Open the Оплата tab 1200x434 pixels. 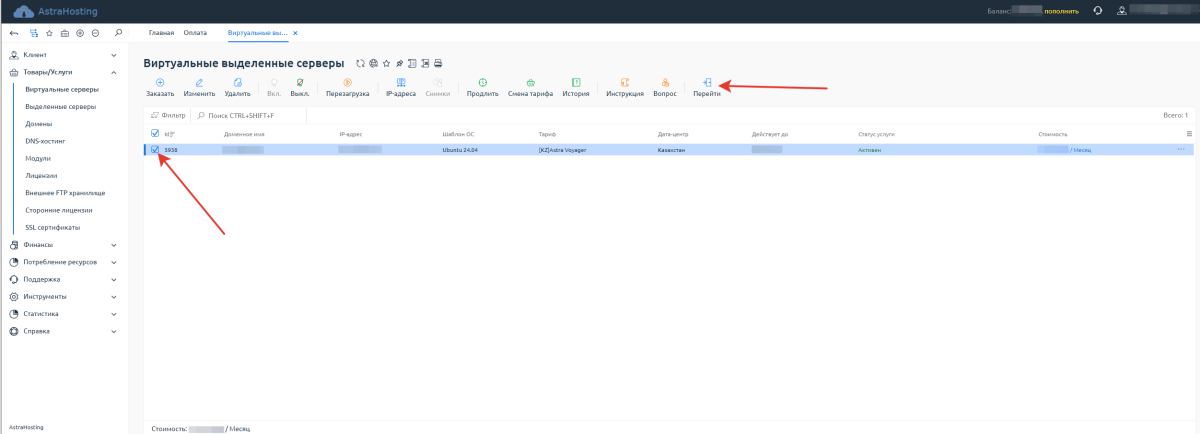[x=196, y=33]
